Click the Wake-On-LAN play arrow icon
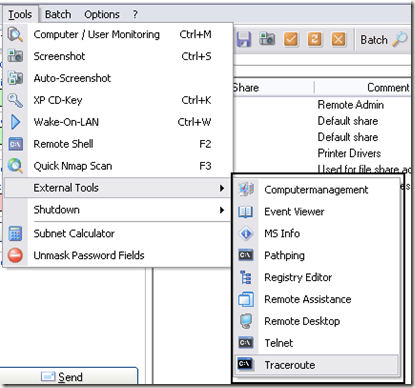This screenshot has height=388, width=415. 15,122
